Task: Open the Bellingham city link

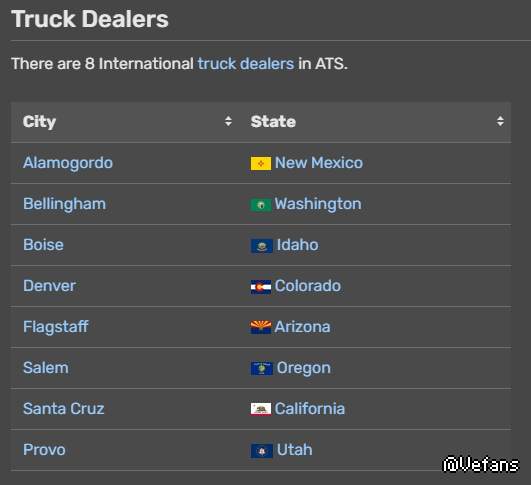Action: 64,204
